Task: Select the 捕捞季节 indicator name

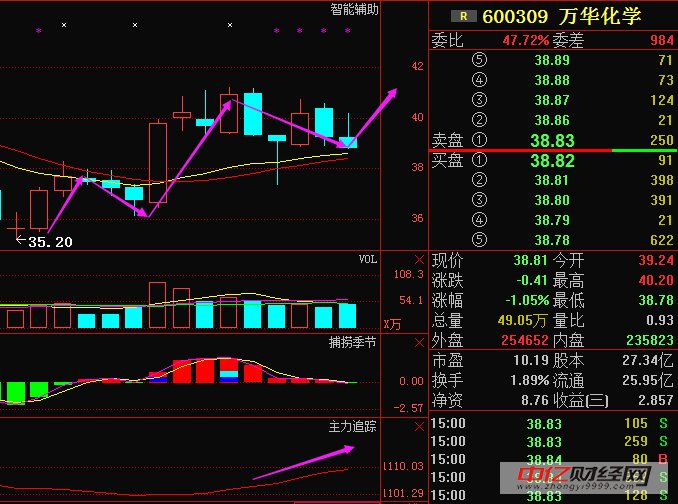Action: [355, 342]
